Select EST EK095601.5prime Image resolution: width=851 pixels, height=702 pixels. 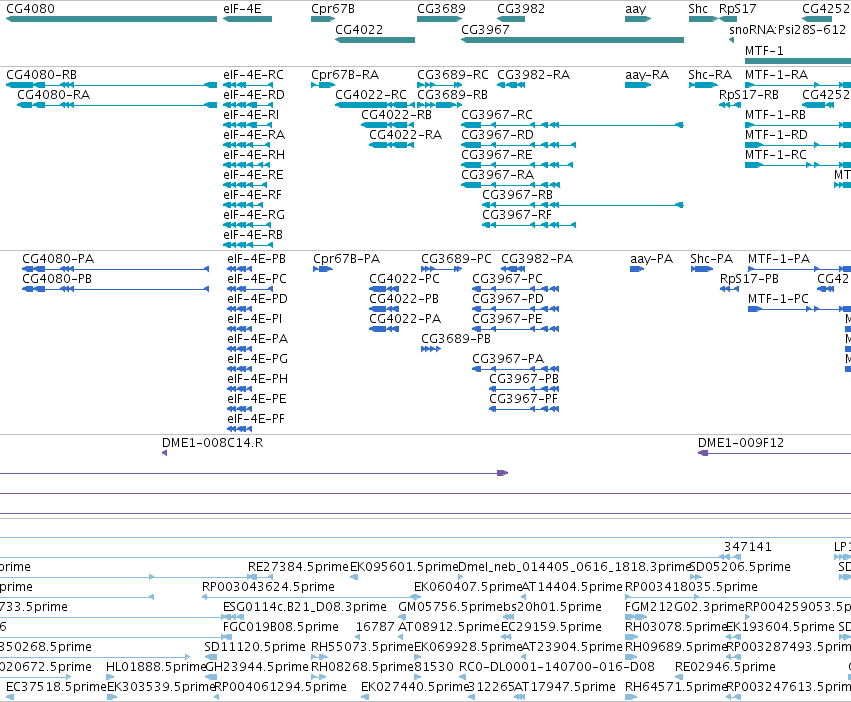[404, 567]
